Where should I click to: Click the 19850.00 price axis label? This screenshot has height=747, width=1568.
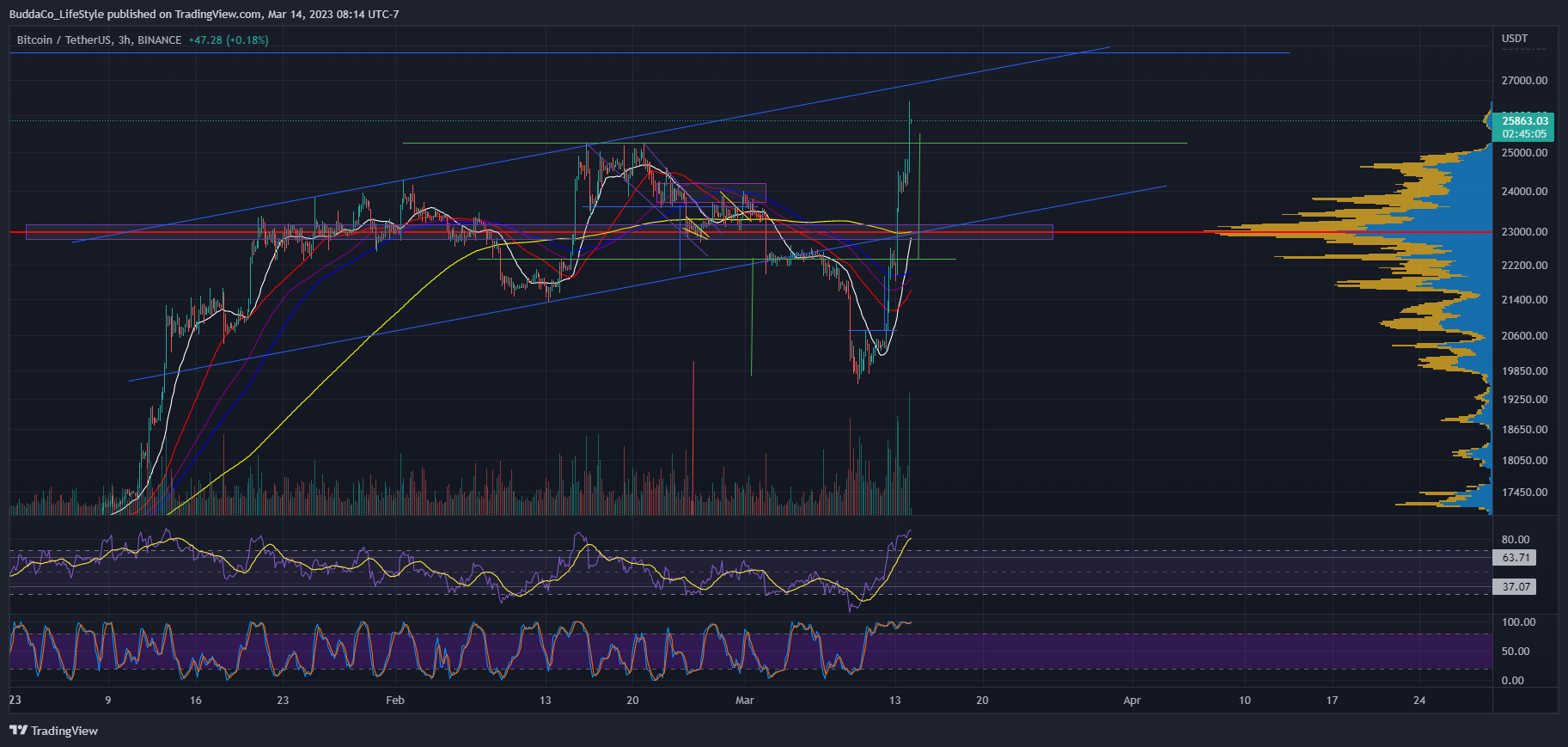tap(1524, 371)
